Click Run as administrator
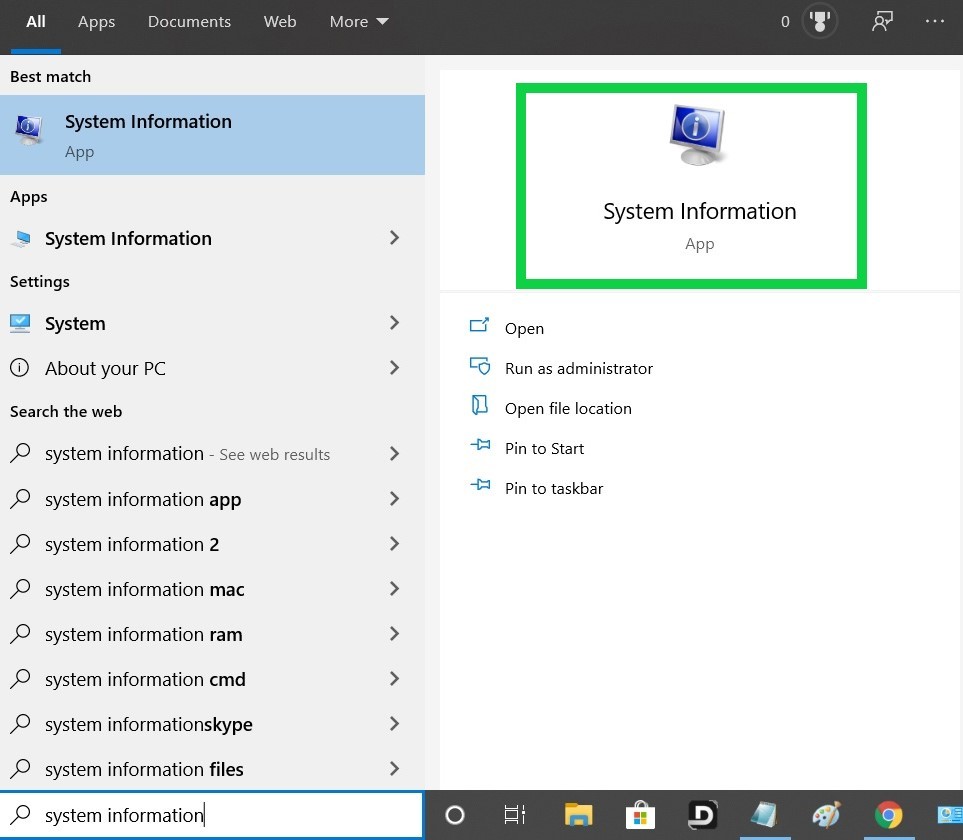Image resolution: width=963 pixels, height=840 pixels. tap(578, 368)
